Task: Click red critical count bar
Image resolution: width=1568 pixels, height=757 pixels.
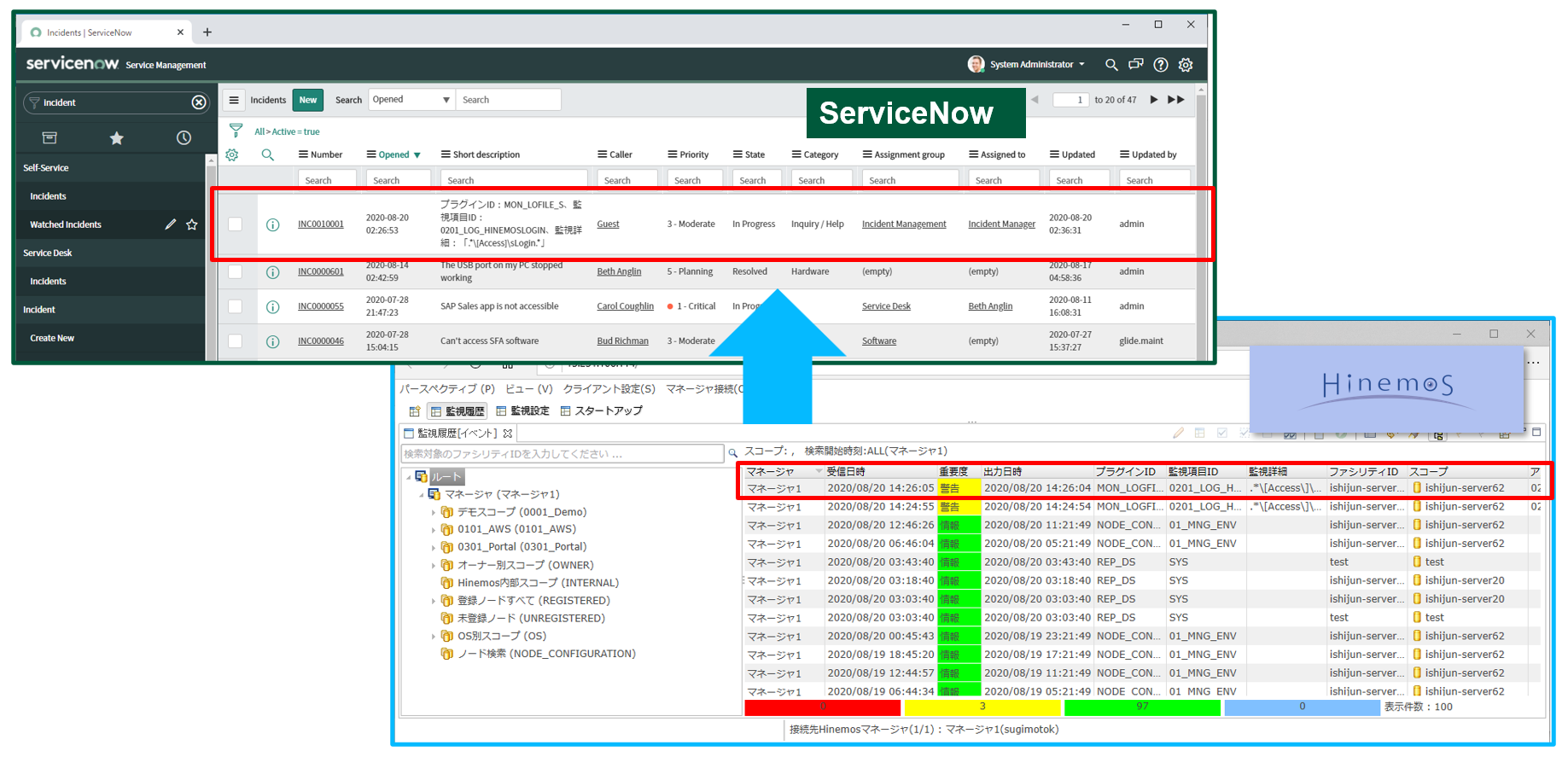Action: 823,708
